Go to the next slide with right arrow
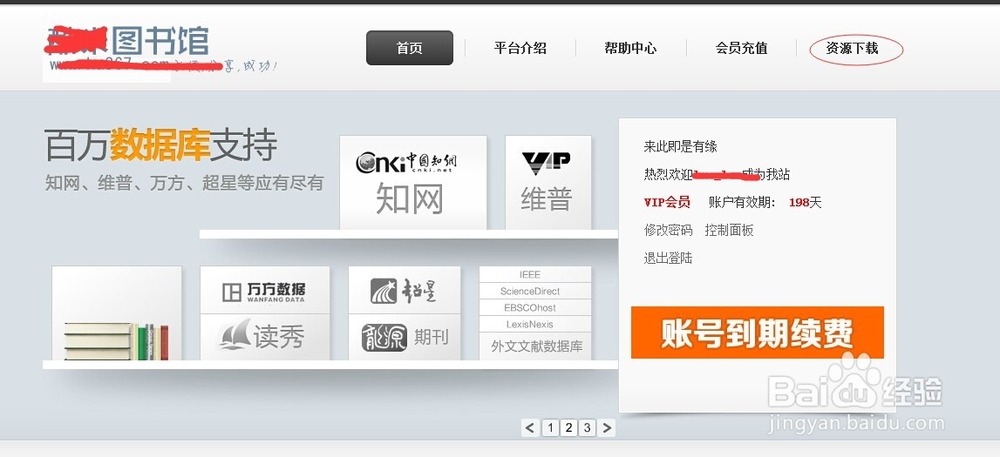This screenshot has height=457, width=1000. pos(608,428)
